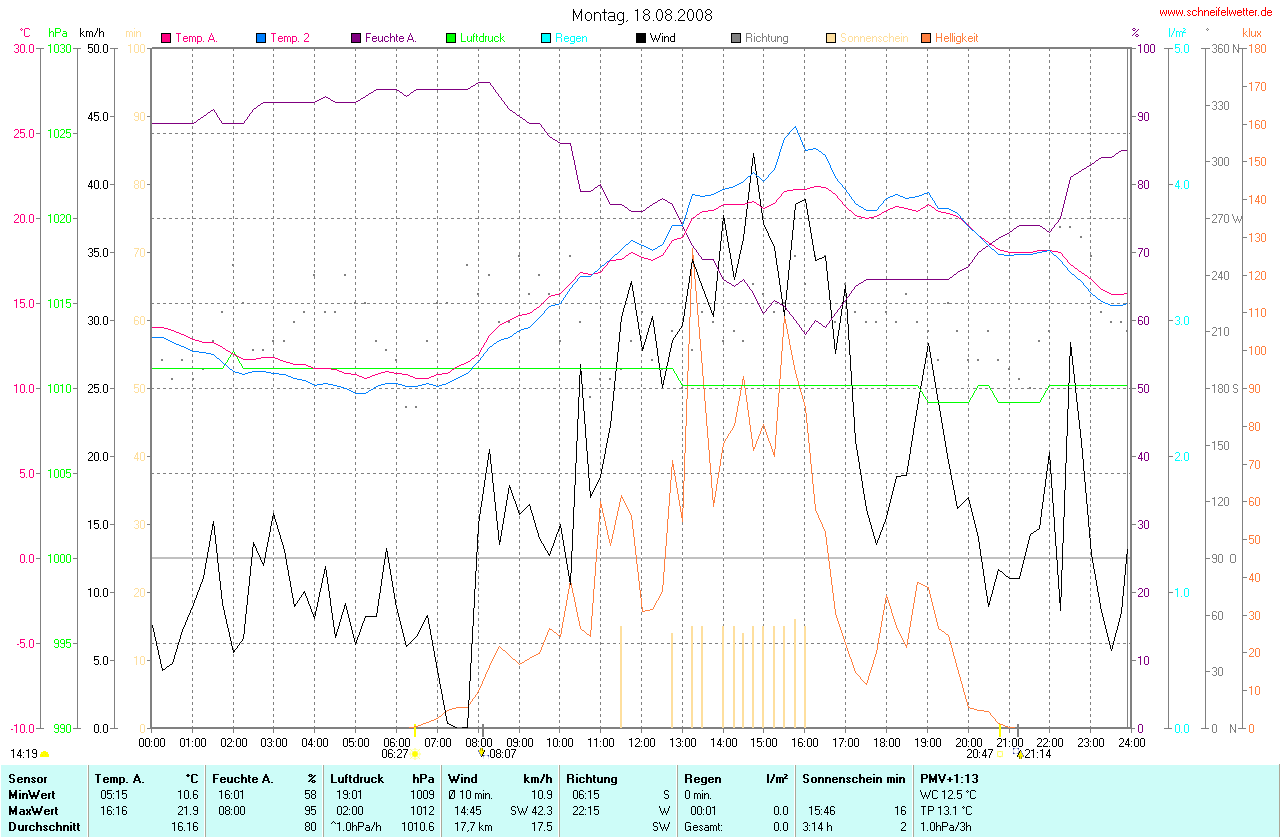The height and width of the screenshot is (837, 1280).
Task: Click the klux axis unit header
Action: [x=1252, y=33]
